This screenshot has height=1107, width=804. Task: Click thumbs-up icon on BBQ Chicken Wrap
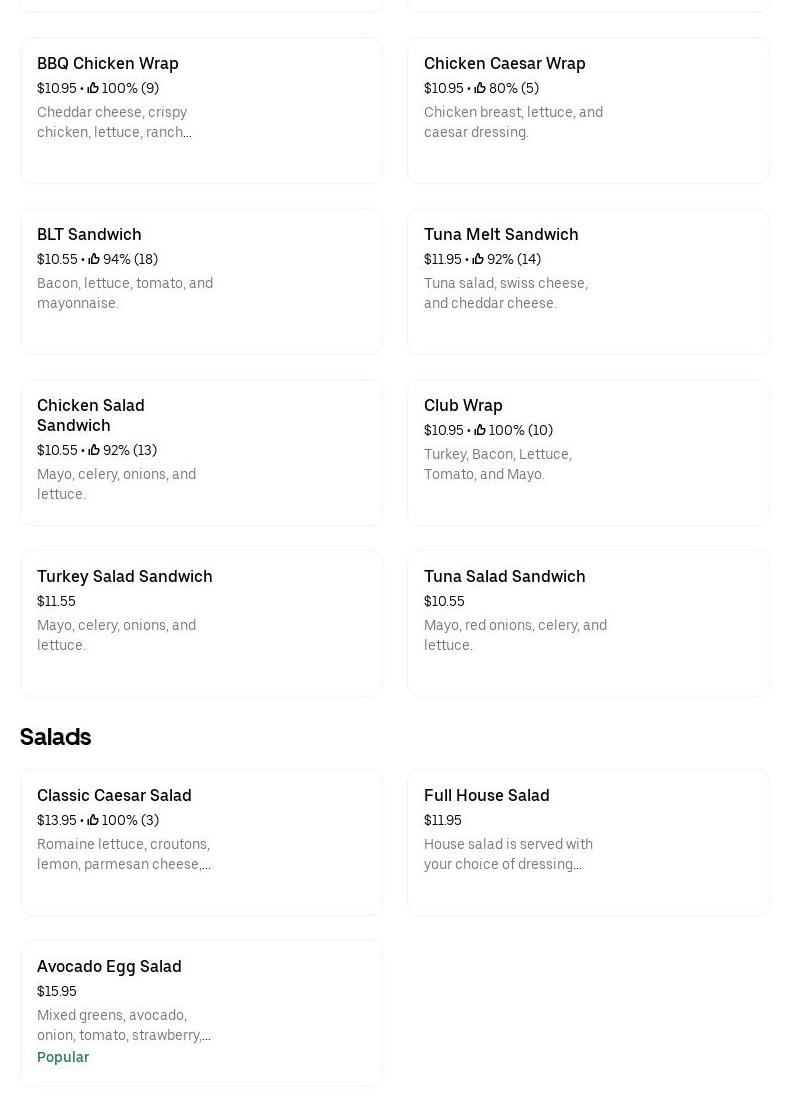94,88
